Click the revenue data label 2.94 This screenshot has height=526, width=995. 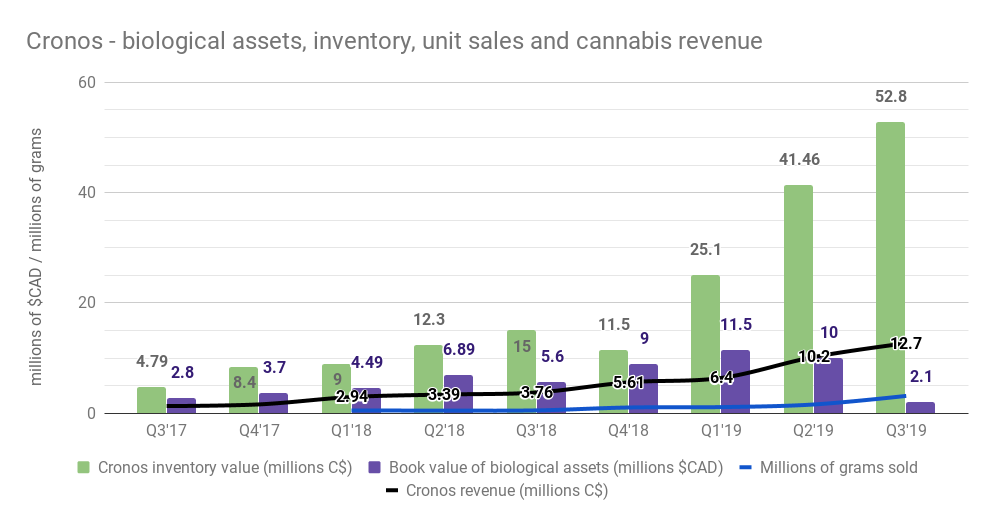352,397
